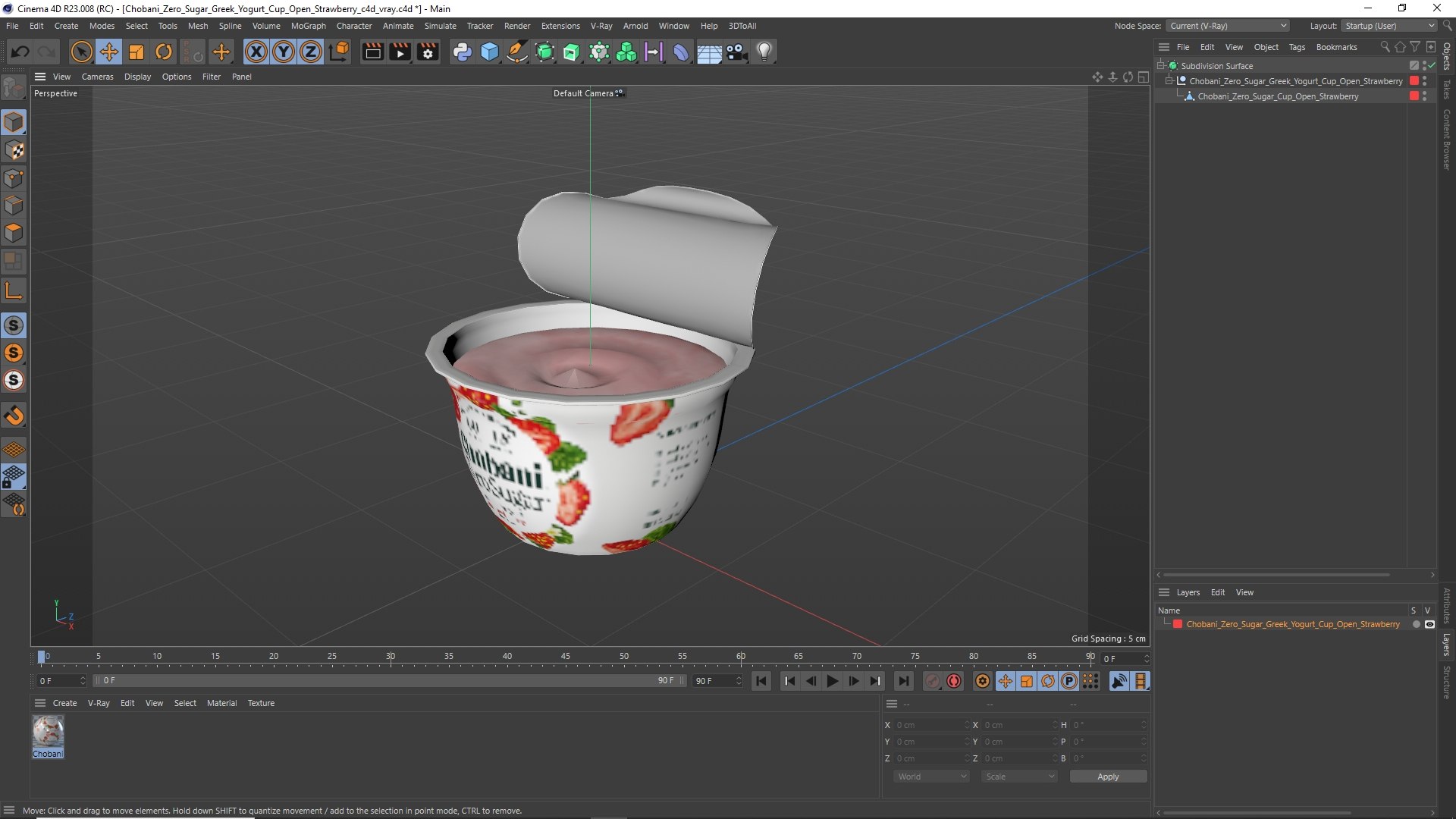Open the Node Space dropdown
Viewport: 1456px width, 819px height.
(1227, 26)
